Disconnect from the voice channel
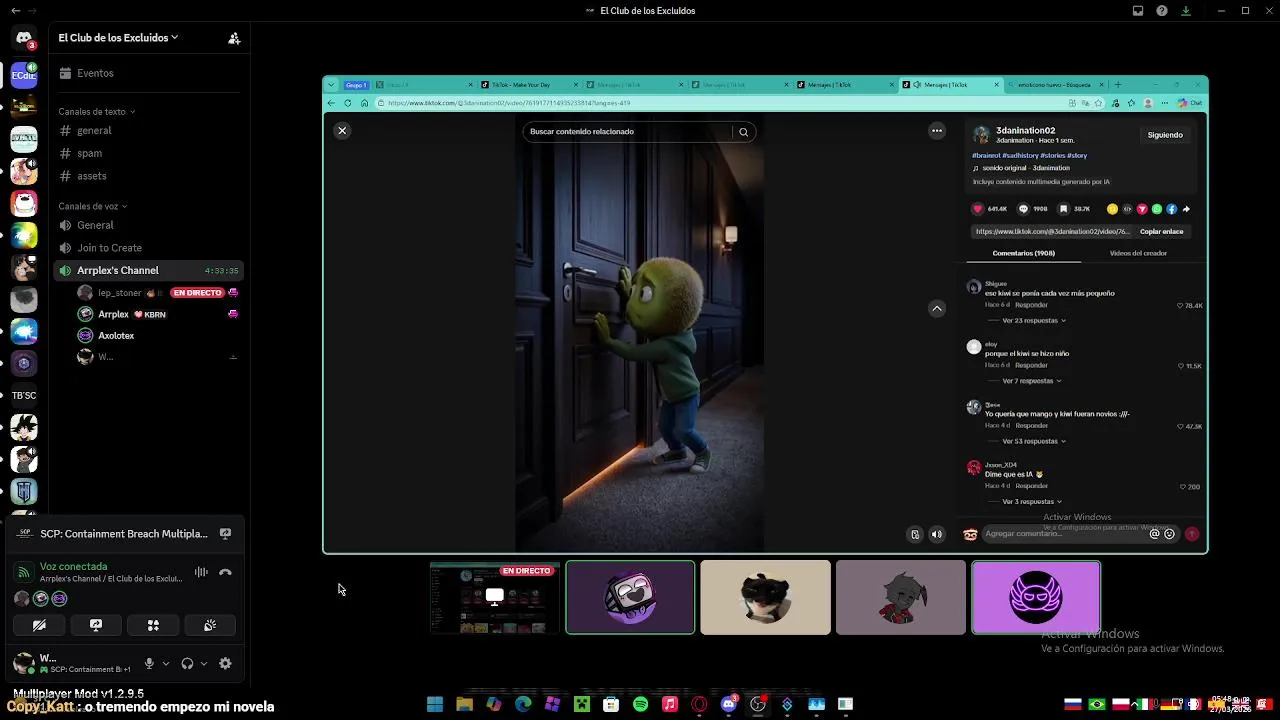The width and height of the screenshot is (1280, 720). tap(225, 572)
